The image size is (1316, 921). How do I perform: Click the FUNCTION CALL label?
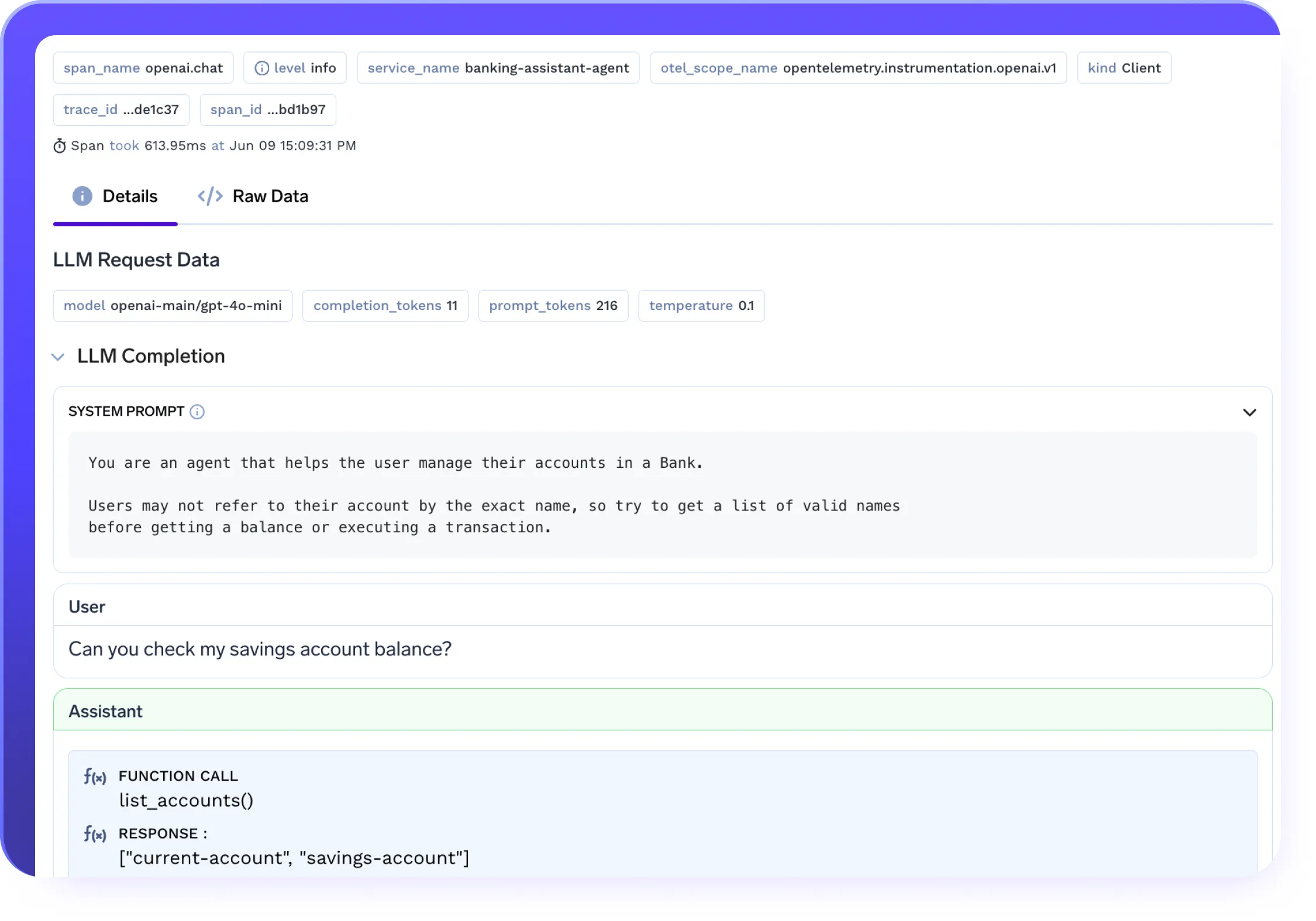178,777
